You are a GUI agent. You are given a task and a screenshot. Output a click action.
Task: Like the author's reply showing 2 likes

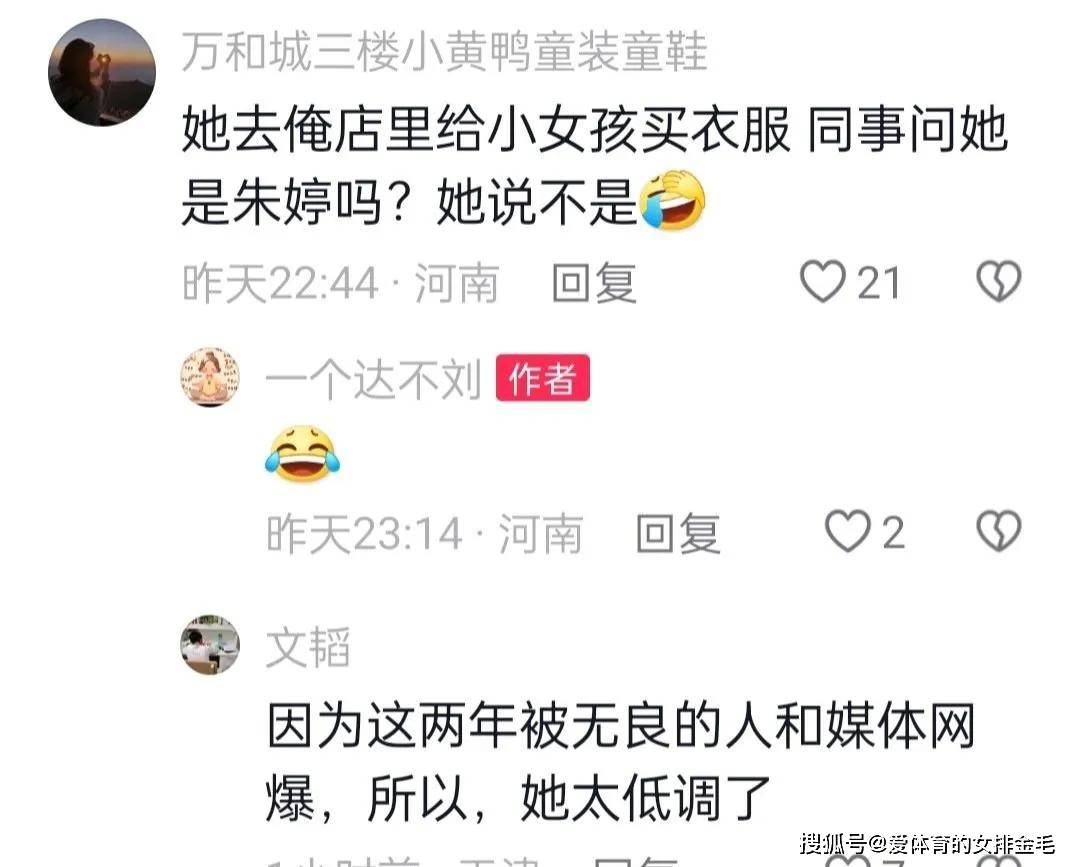848,531
